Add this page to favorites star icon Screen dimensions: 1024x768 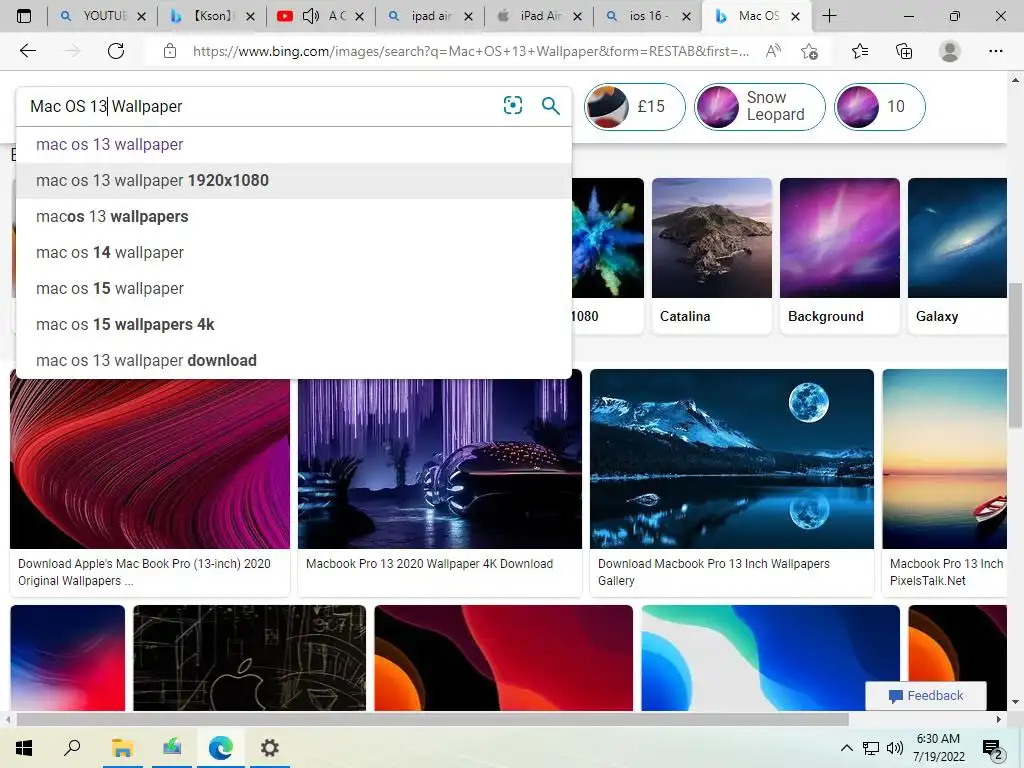pyautogui.click(x=809, y=51)
